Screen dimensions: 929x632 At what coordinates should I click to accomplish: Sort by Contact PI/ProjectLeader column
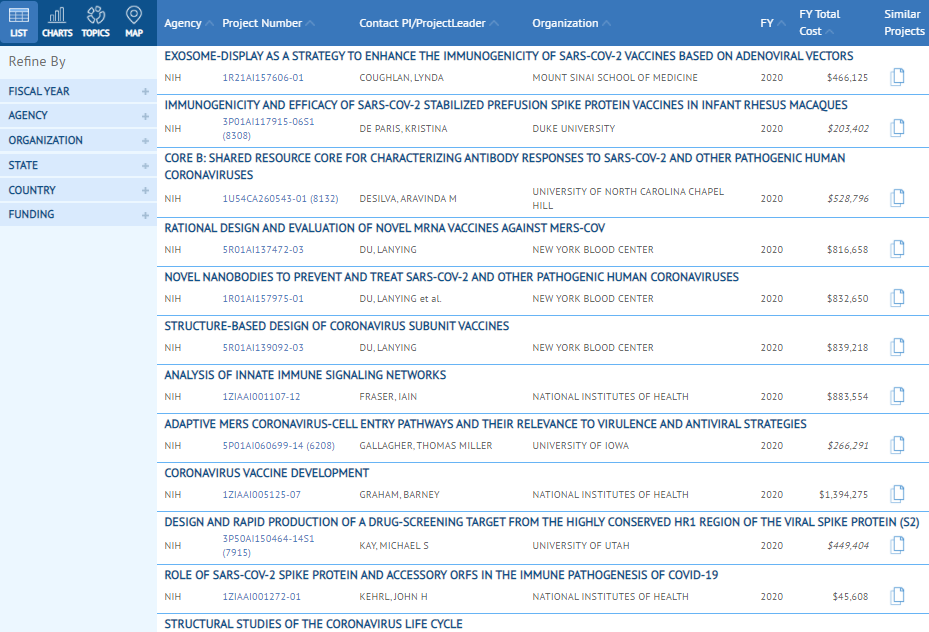click(x=429, y=23)
